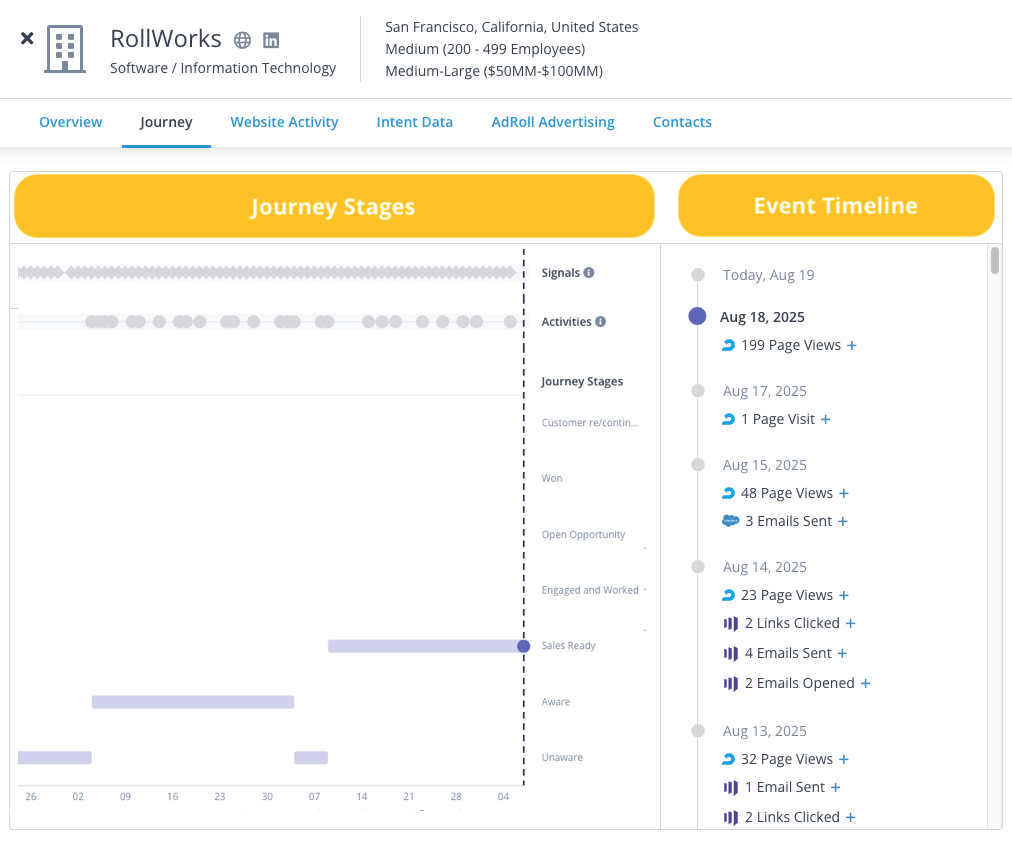Viewport: 1012px width, 842px height.
Task: Go to the Intent Data tab
Action: pos(414,122)
